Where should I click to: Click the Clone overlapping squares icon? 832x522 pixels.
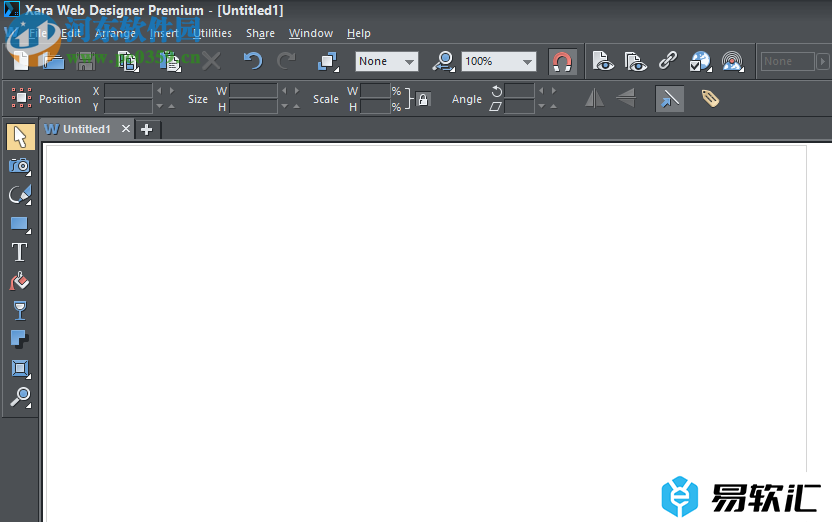click(328, 62)
